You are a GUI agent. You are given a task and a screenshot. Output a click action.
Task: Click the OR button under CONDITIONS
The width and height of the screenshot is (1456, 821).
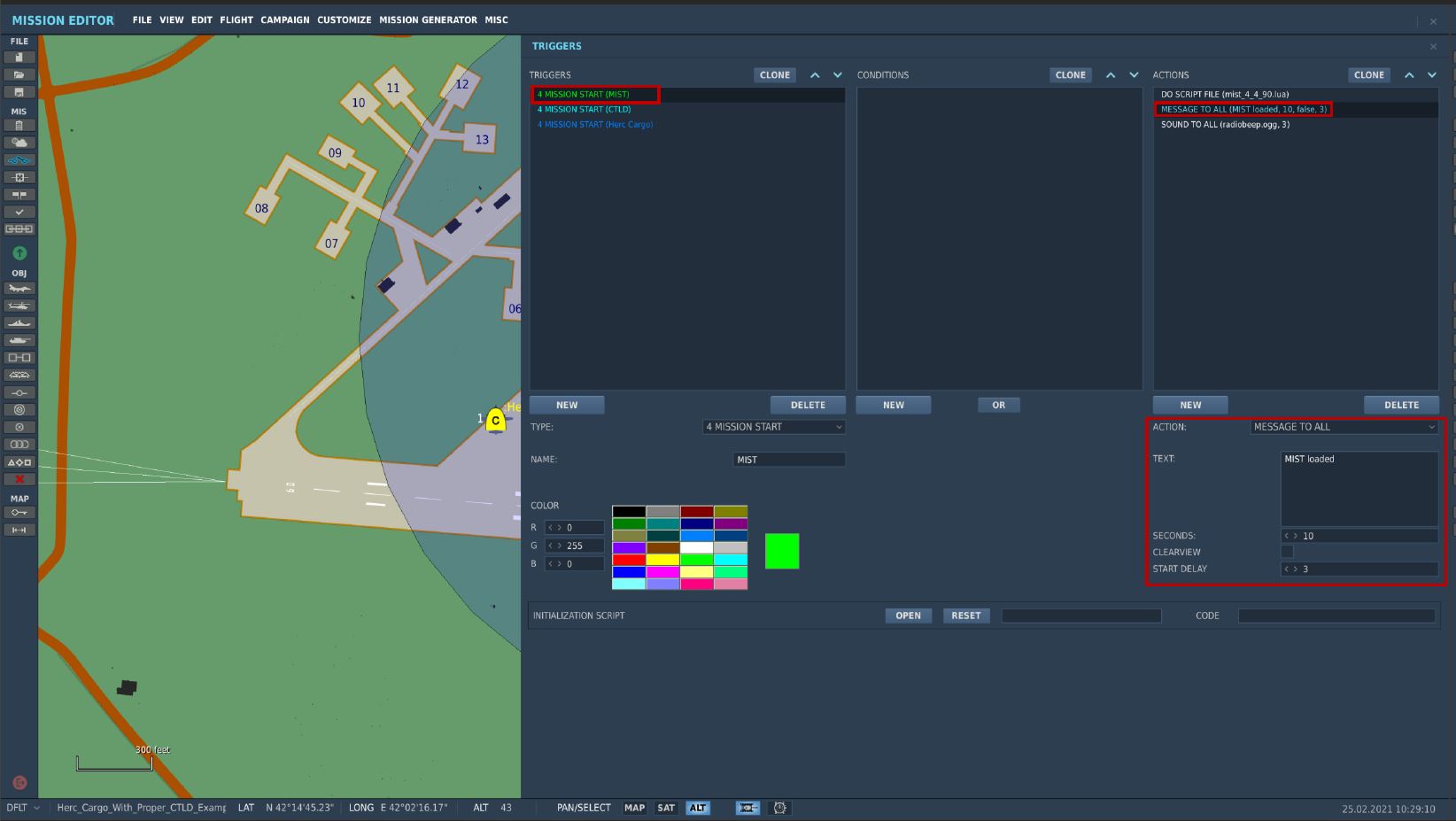tap(998, 405)
